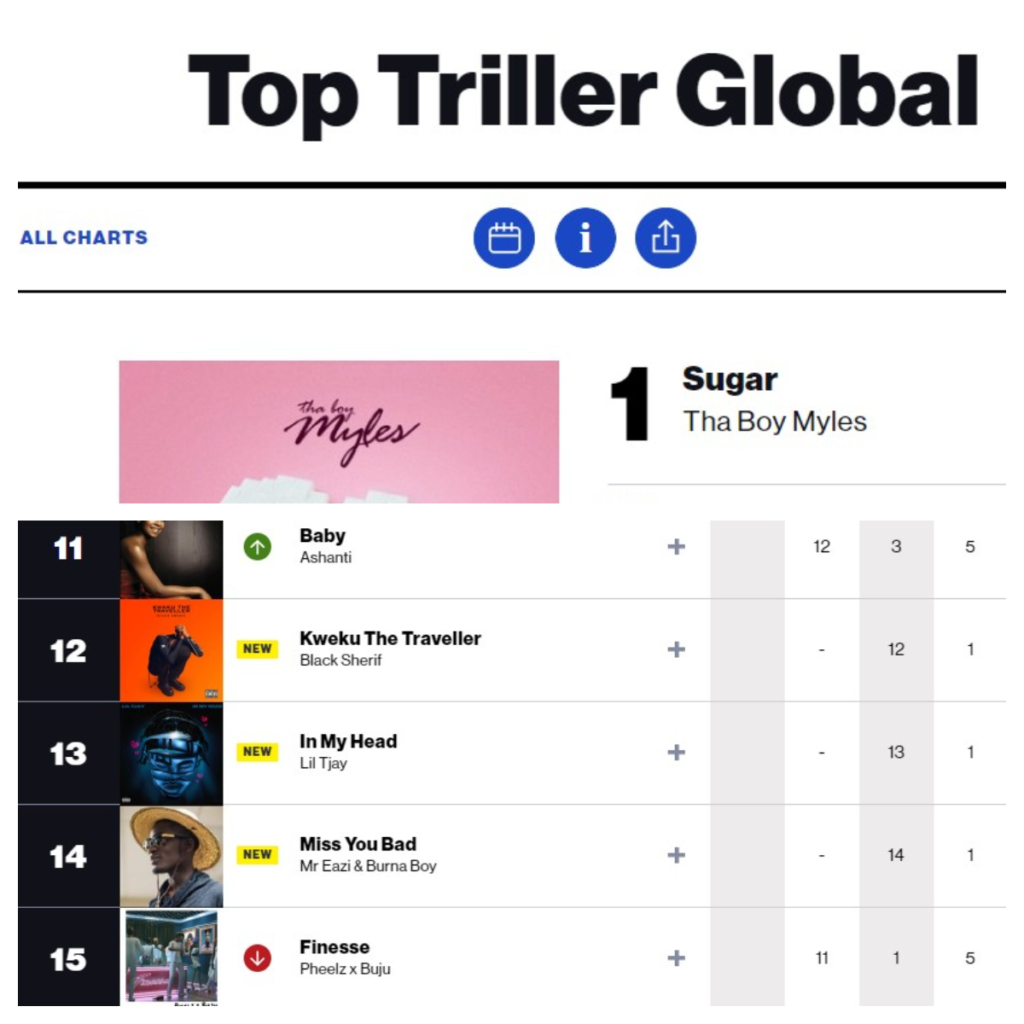Expand the Baby row plus icon
Screen dimensions: 1024x1024
click(x=677, y=546)
